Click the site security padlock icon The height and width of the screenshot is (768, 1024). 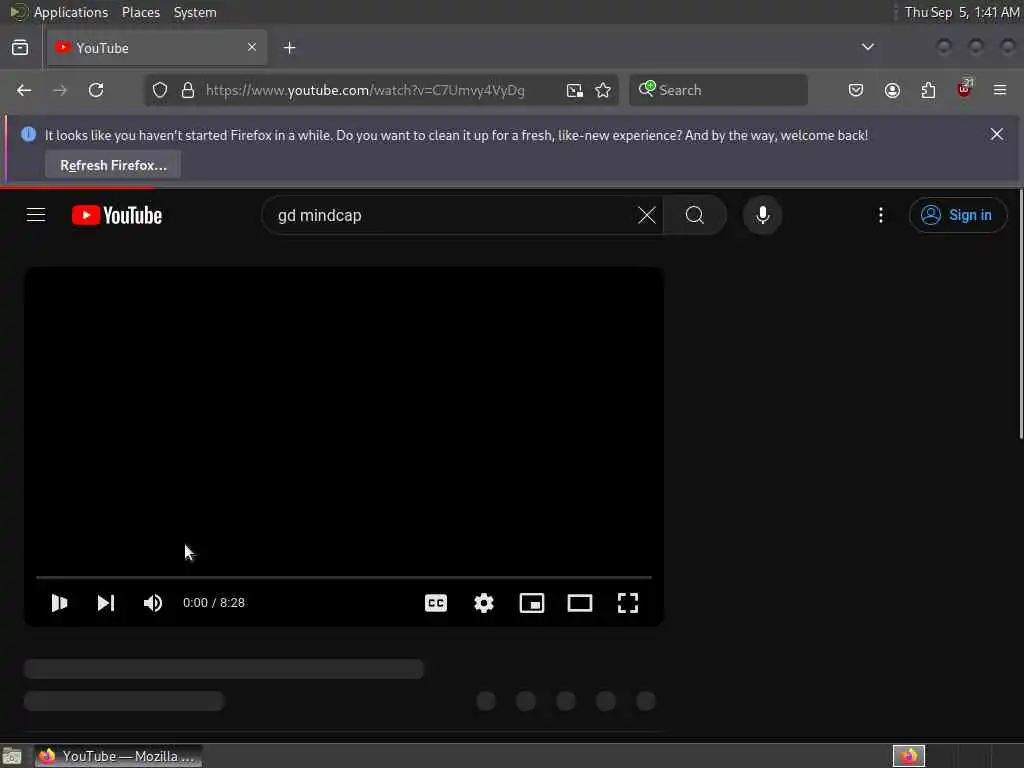click(x=188, y=90)
